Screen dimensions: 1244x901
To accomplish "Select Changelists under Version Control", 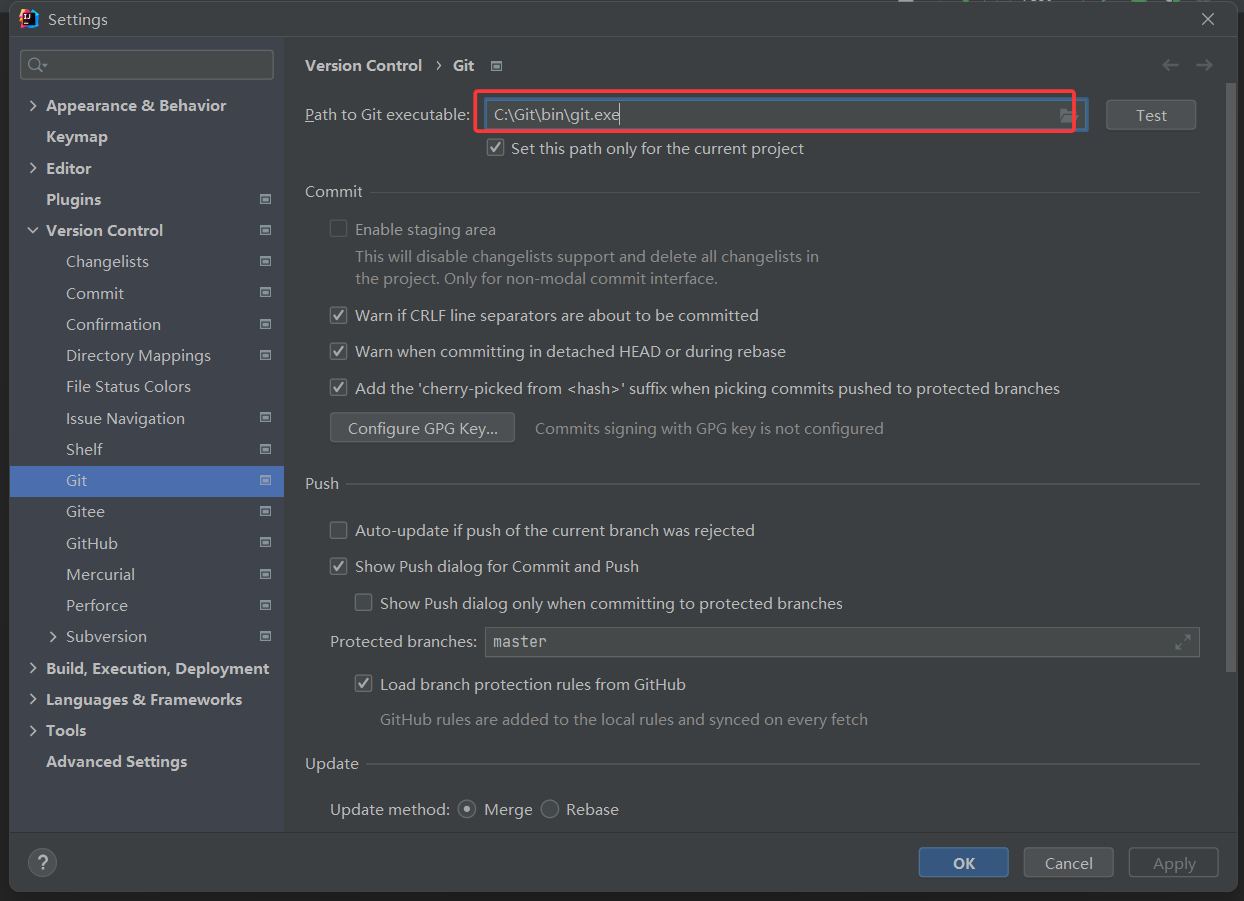I will [x=107, y=261].
